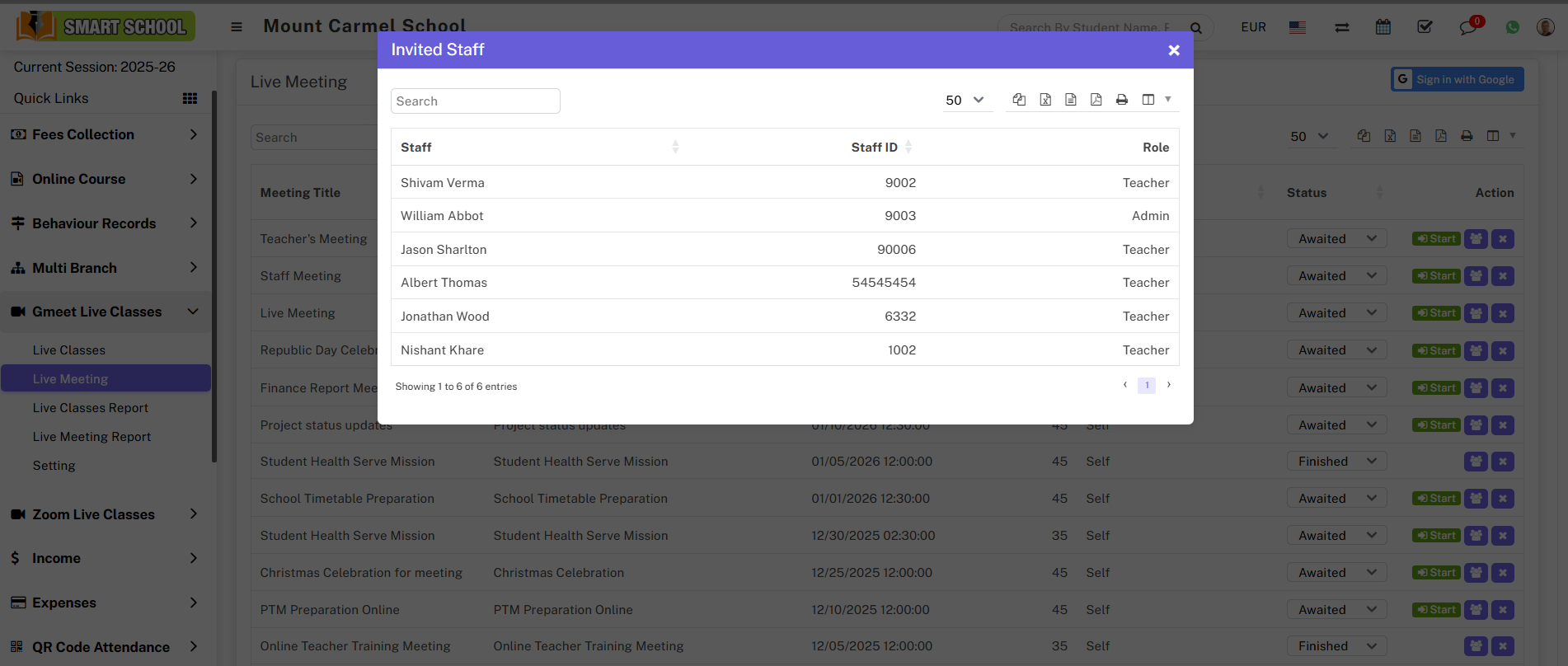Change status of Christmas Celebration meeting
The width and height of the screenshot is (1568, 666).
point(1336,573)
